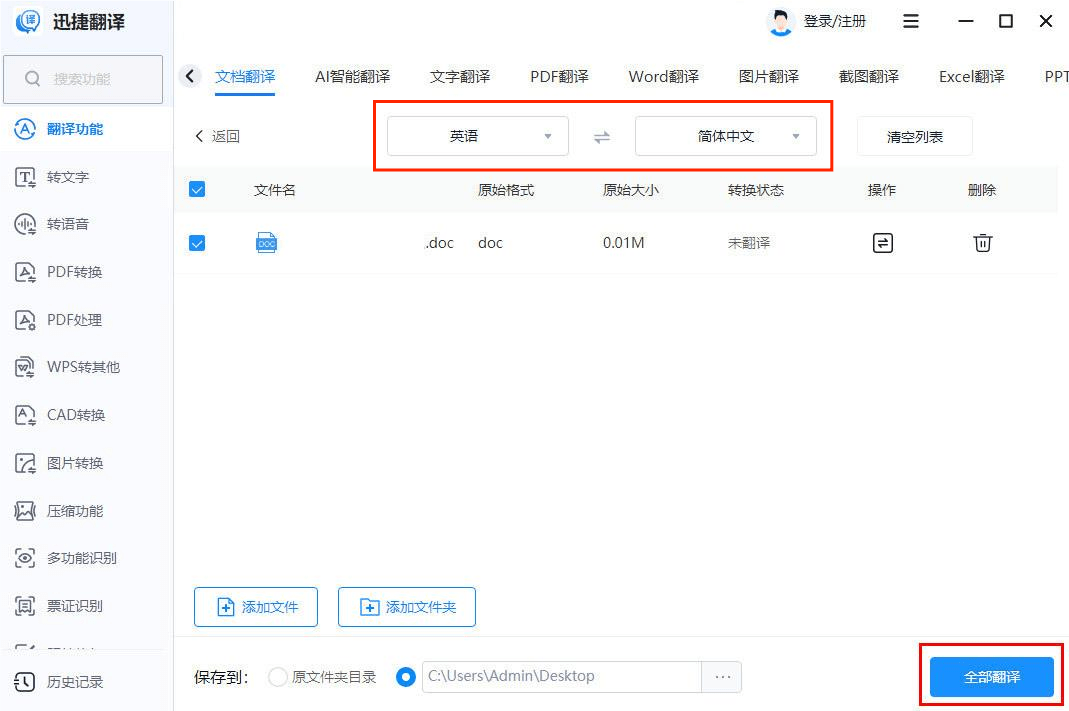Click the 转换状态 column header

pyautogui.click(x=755, y=190)
